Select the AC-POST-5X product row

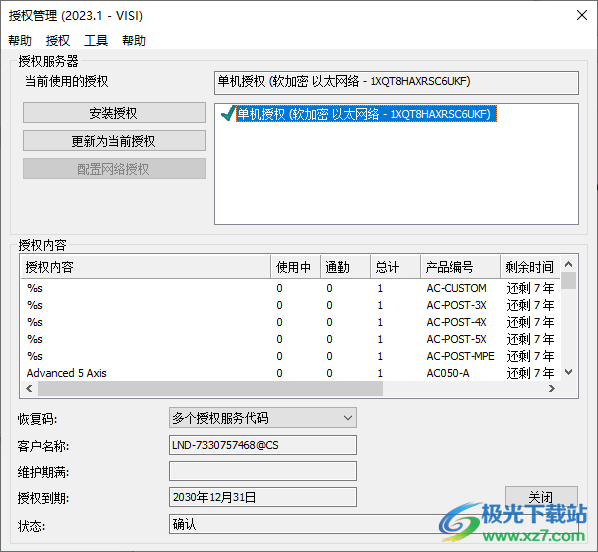pyautogui.click(x=291, y=339)
